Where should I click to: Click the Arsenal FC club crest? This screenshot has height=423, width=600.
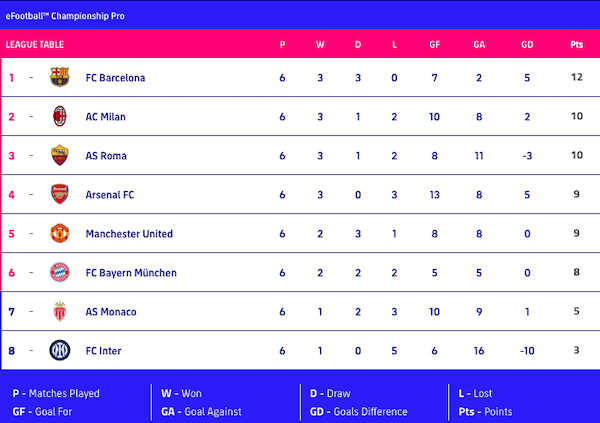click(59, 195)
